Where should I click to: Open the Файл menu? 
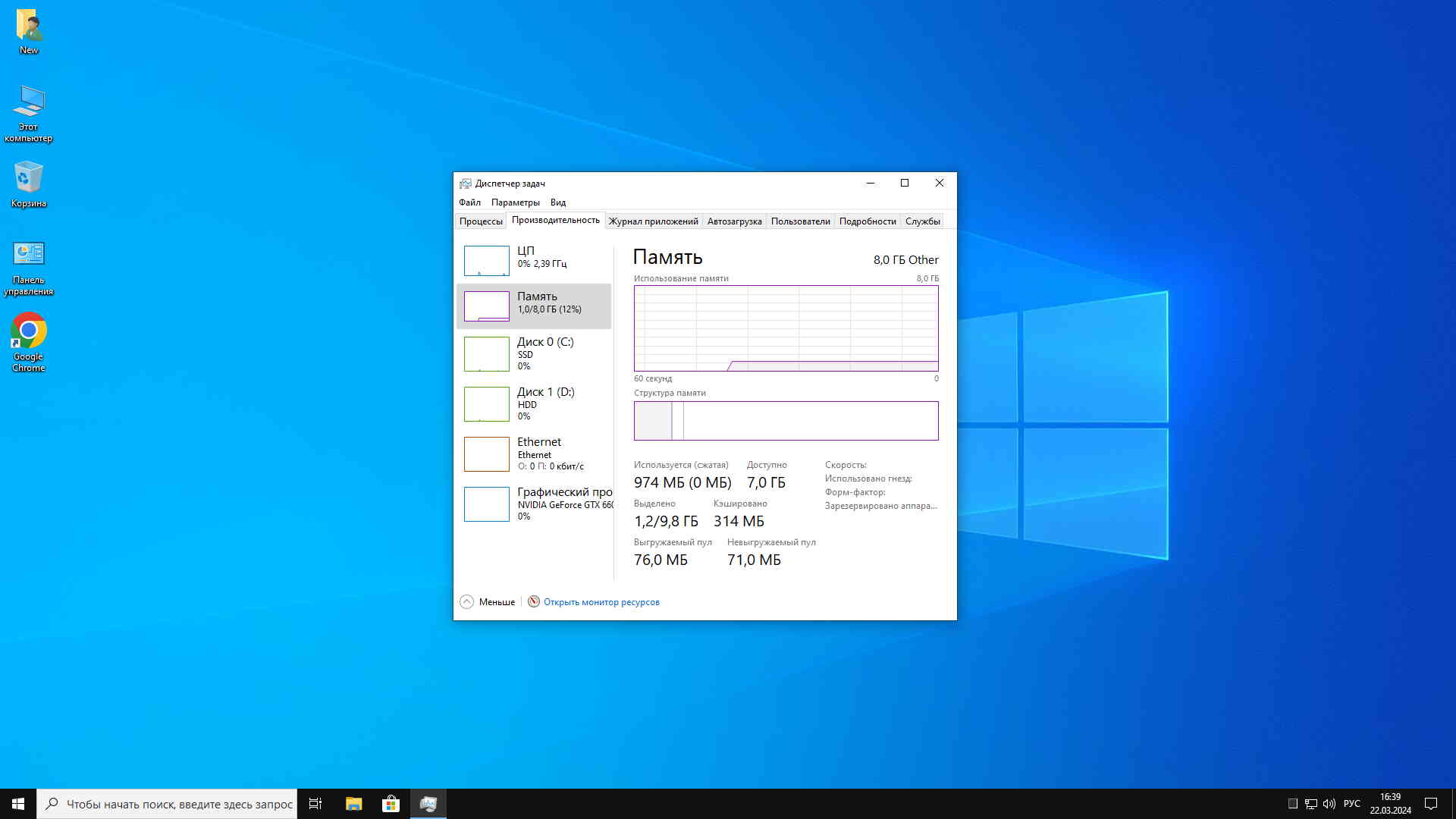tap(469, 202)
